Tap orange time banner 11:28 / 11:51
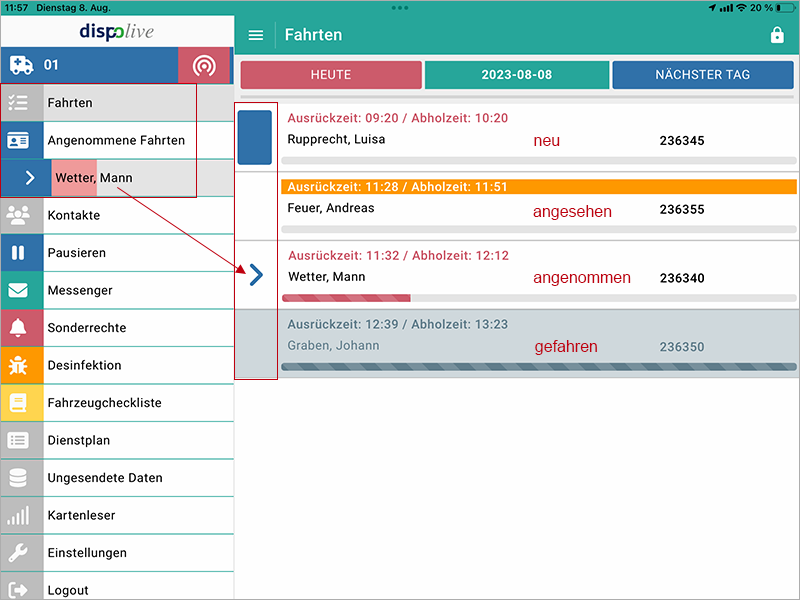800x600 pixels. (539, 187)
